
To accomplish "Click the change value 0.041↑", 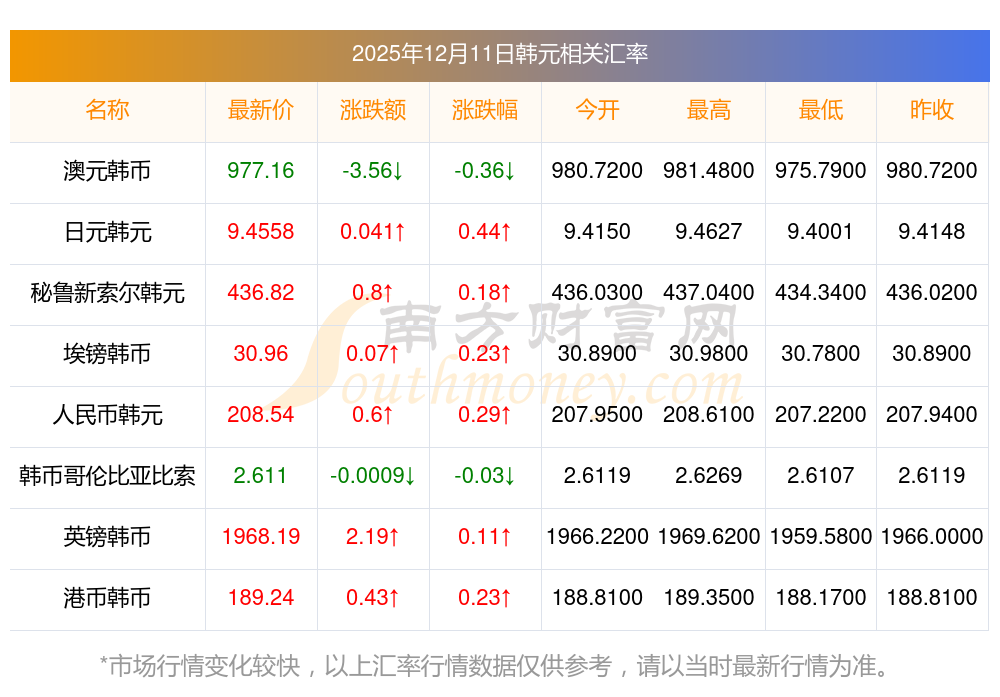I will pos(373,231).
